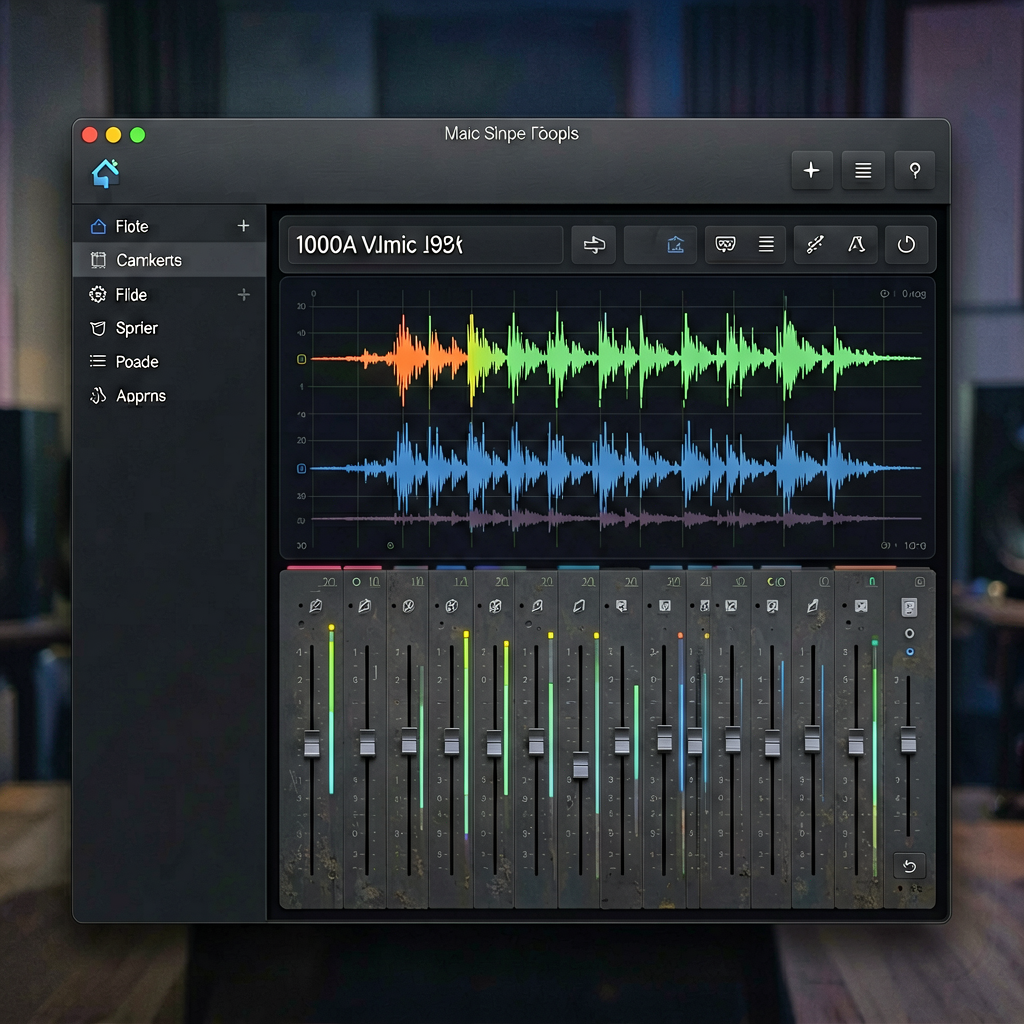The height and width of the screenshot is (1024, 1024).
Task: Toggle the dot beside the third channel's icon
Action: (394, 606)
